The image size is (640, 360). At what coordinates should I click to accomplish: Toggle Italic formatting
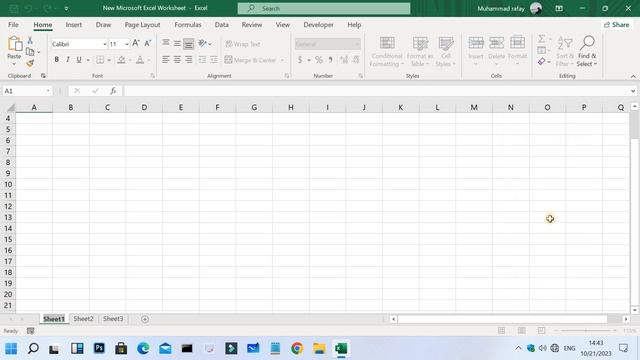tap(68, 60)
